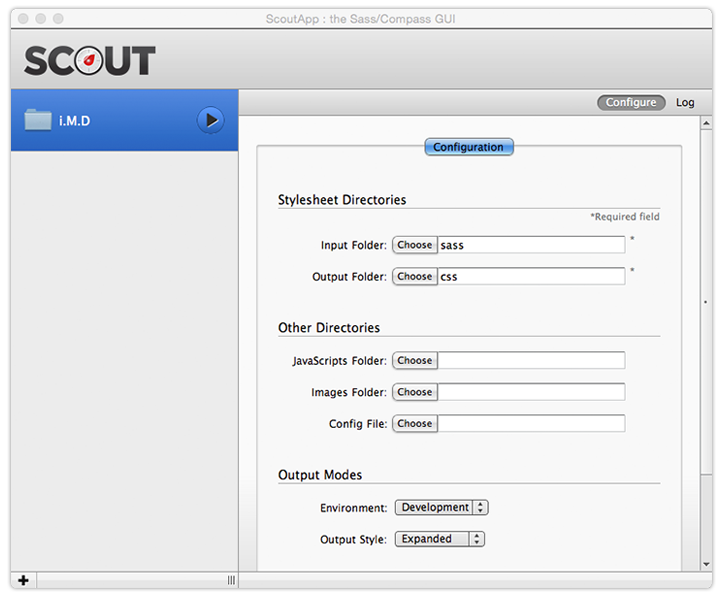The height and width of the screenshot is (597, 723).
Task: Click the Configuration header button
Action: coord(468,147)
